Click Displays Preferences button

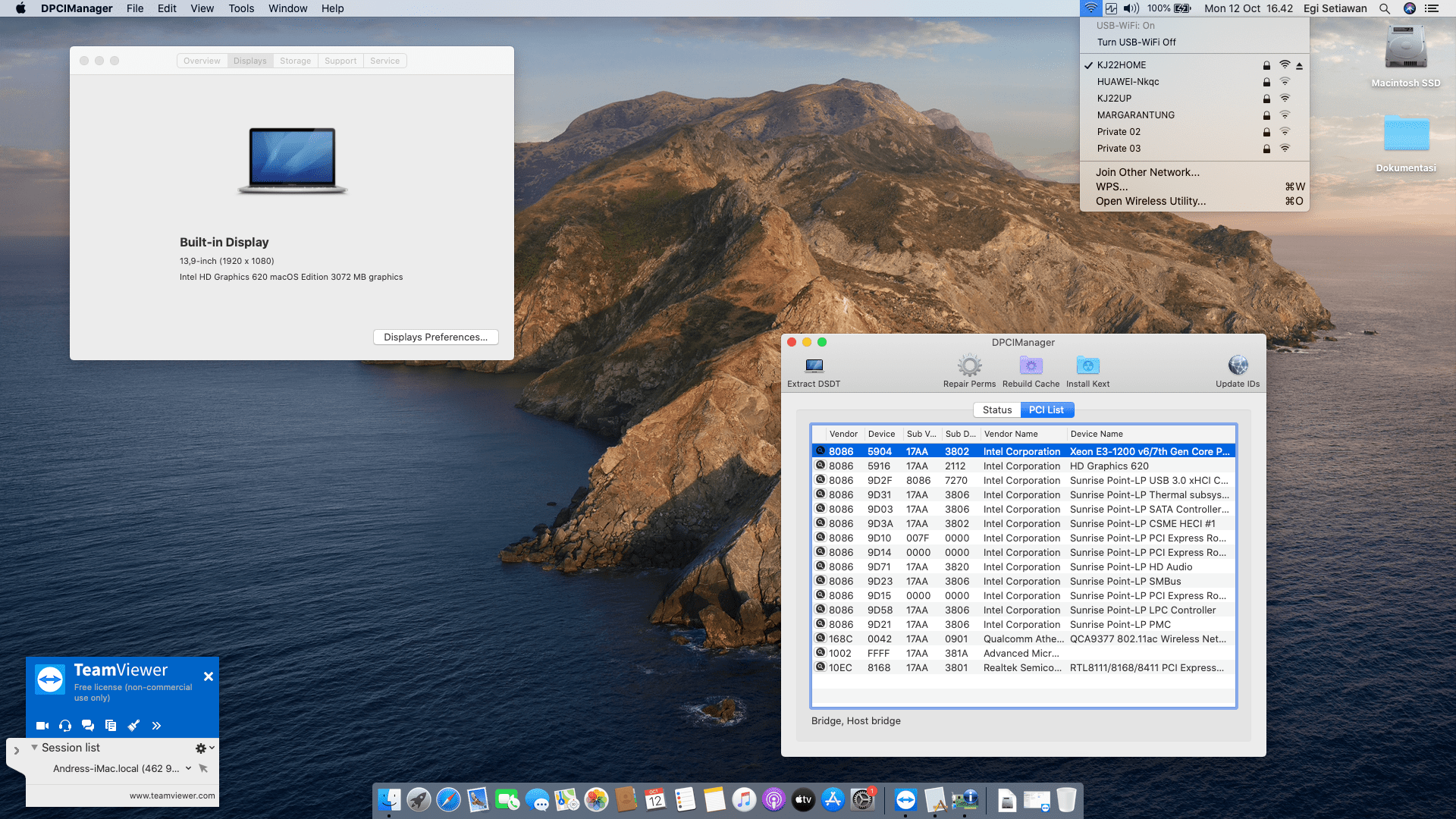[x=435, y=337]
